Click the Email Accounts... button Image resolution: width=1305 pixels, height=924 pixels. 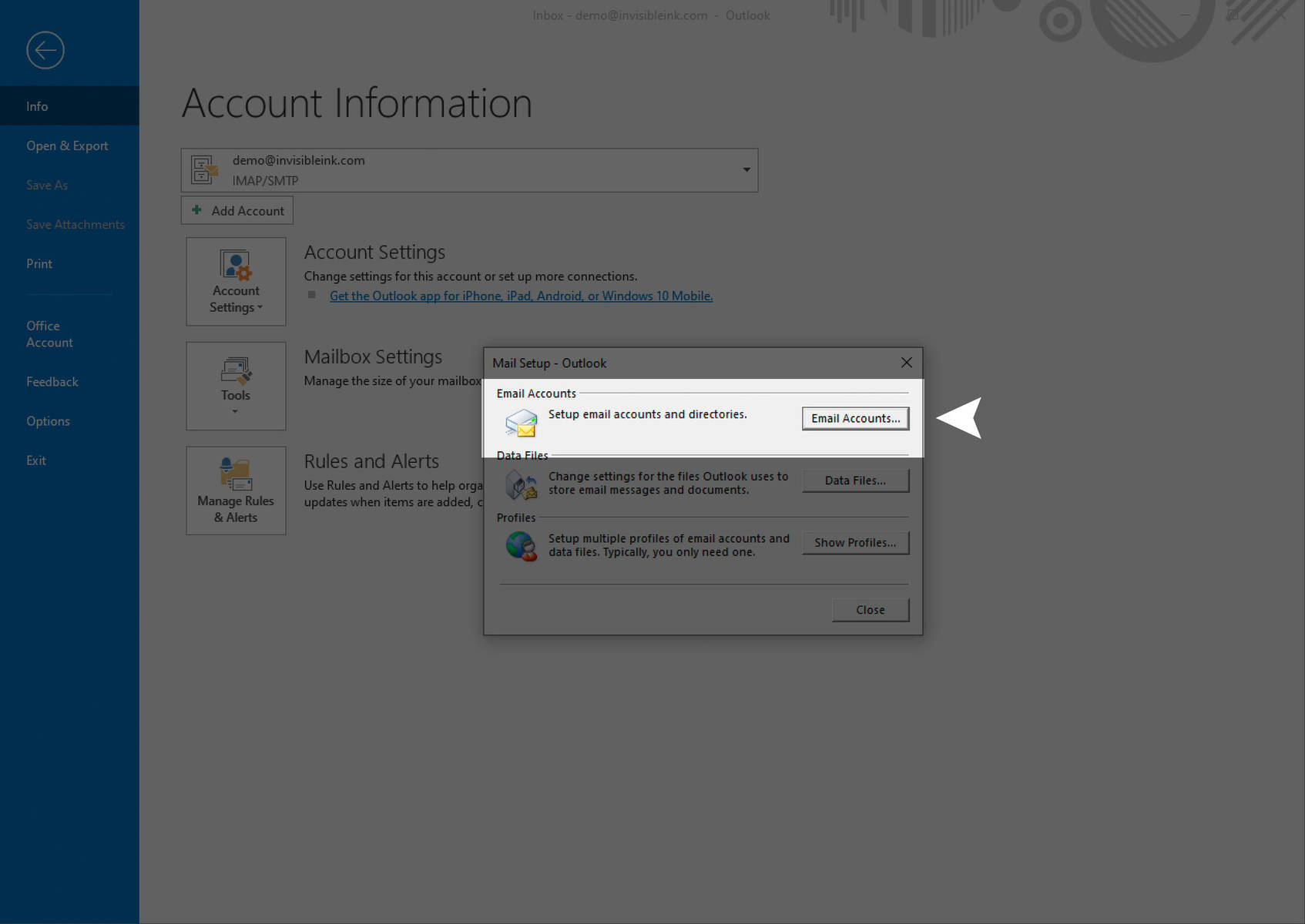tap(855, 418)
